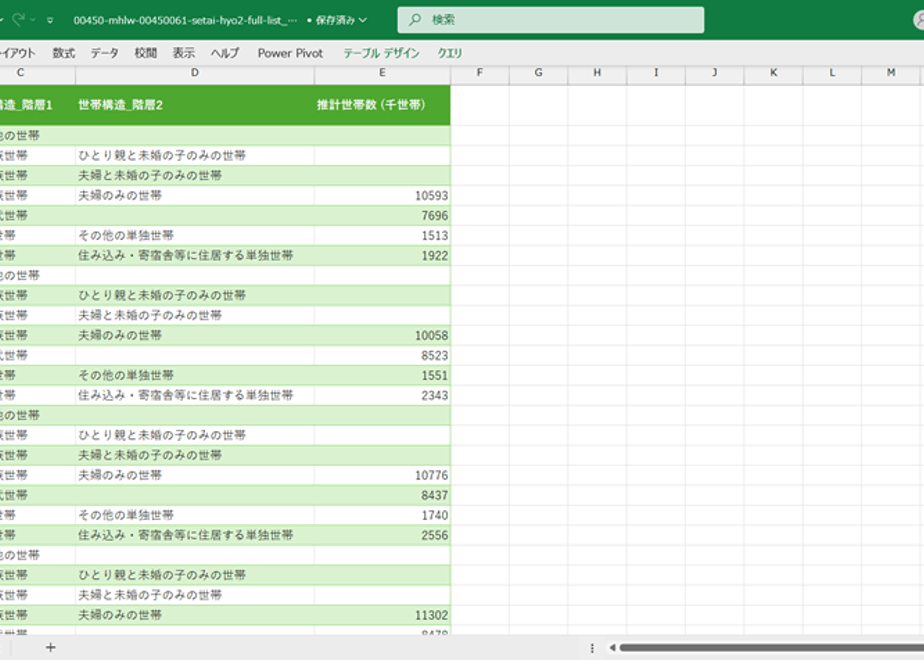Select the cell with value 7696

point(382,216)
